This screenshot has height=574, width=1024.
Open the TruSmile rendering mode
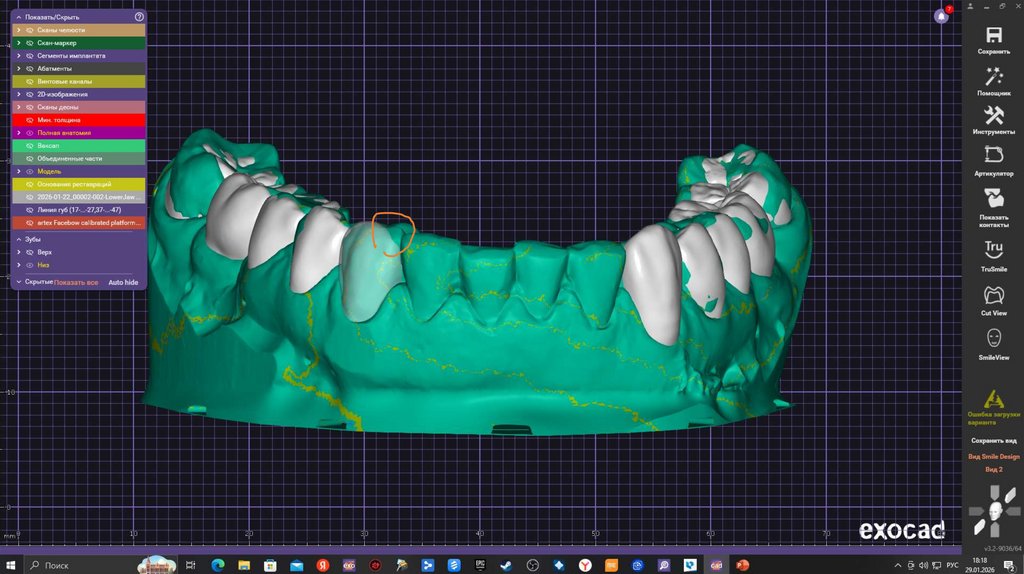point(993,249)
